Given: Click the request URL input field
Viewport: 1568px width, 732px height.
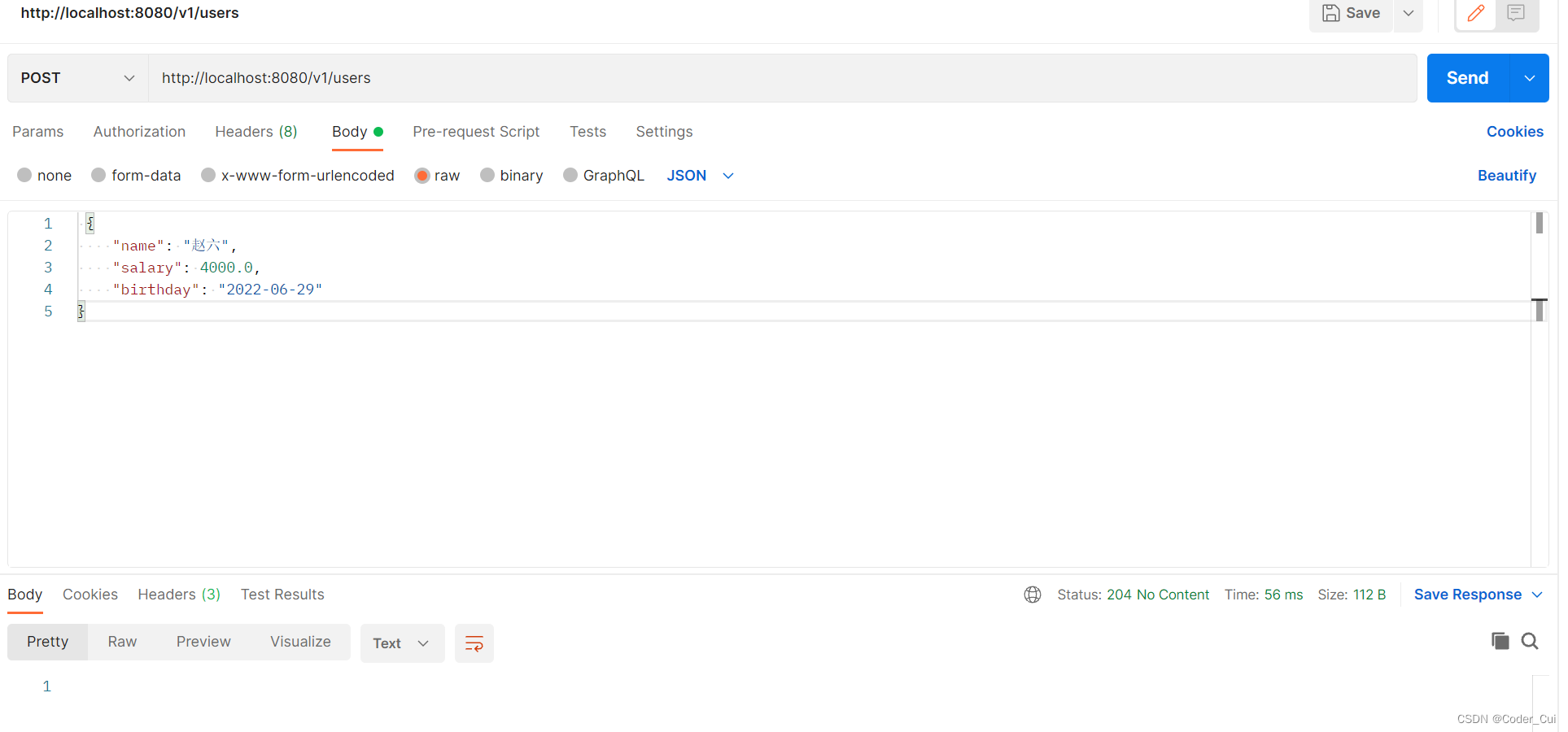Looking at the screenshot, I should point(783,78).
